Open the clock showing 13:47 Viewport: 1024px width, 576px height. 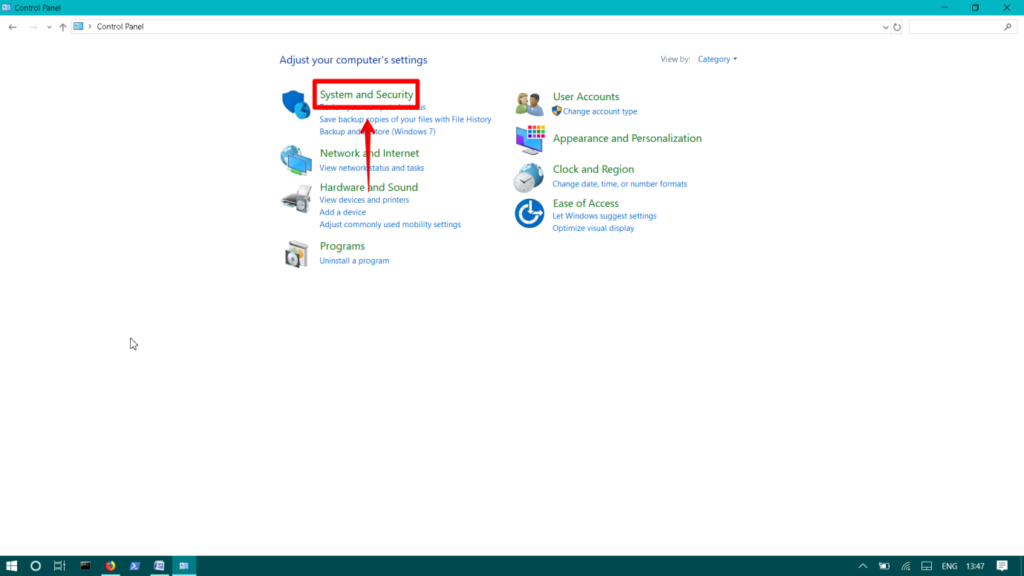975,566
